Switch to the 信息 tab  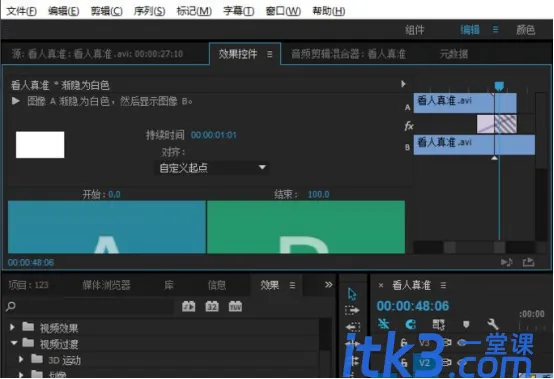(x=217, y=285)
